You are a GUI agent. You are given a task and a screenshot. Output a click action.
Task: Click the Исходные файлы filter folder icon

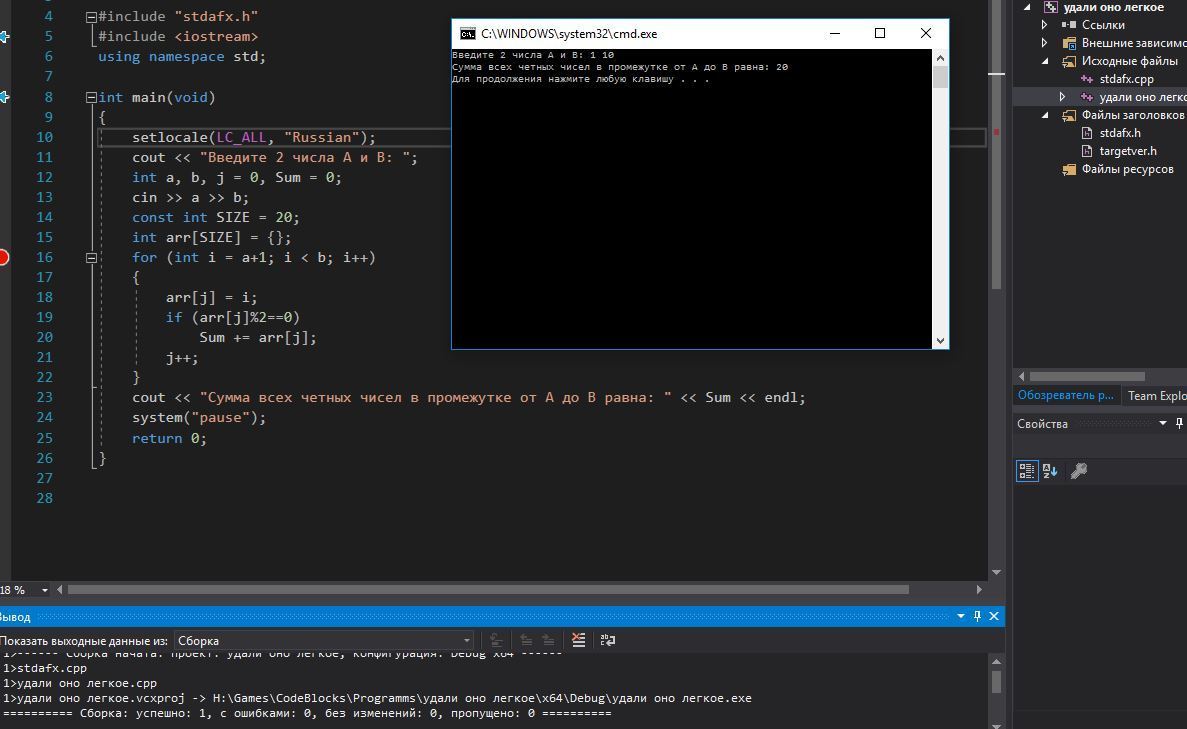click(1069, 61)
